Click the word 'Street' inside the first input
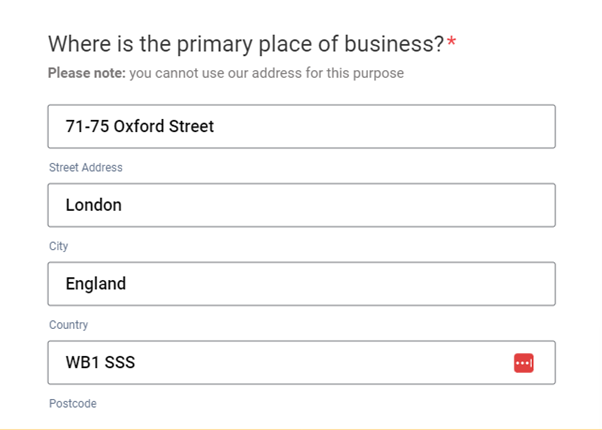602x430 pixels. tap(191, 127)
